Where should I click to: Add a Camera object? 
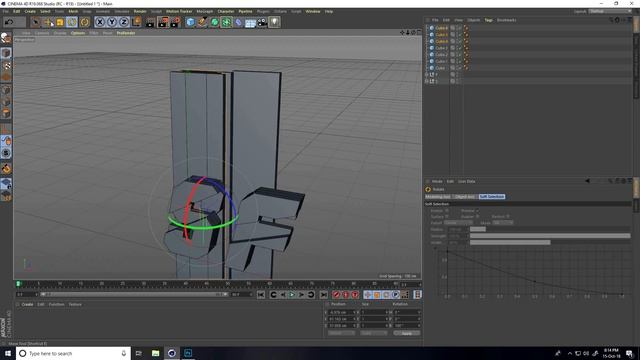click(262, 22)
